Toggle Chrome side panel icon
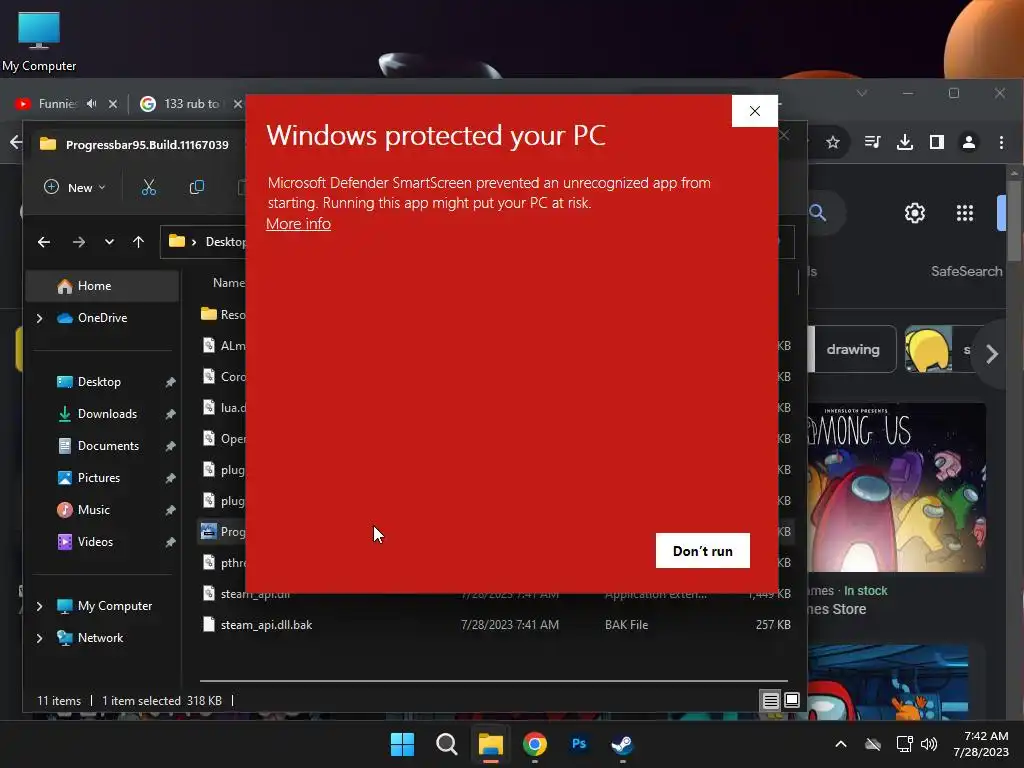 (x=936, y=142)
